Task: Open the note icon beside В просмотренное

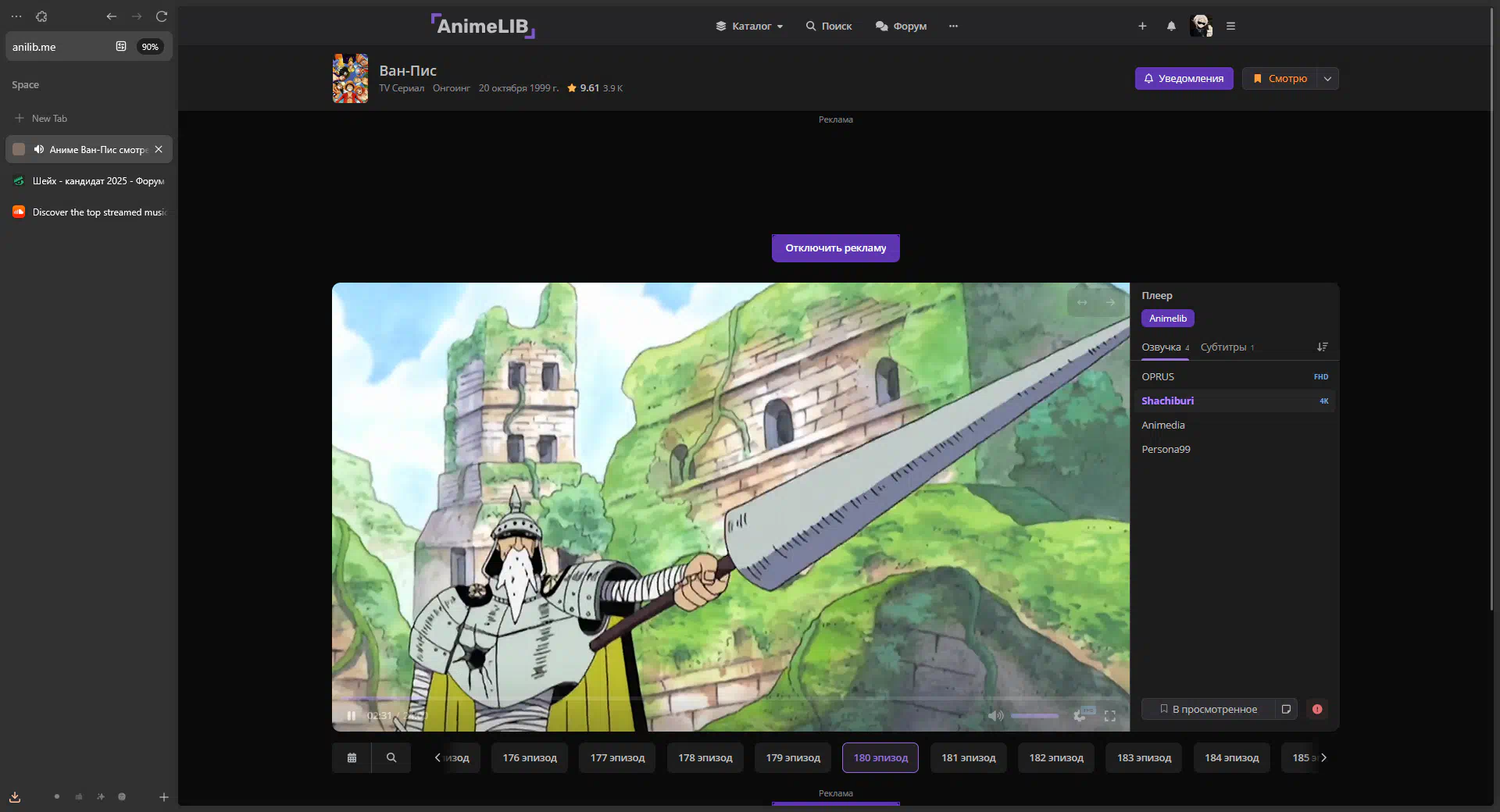Action: pos(1286,709)
